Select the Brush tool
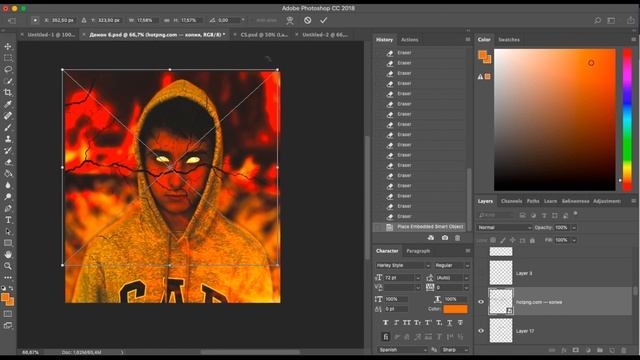Screen dimensions: 640x360 point(8,127)
